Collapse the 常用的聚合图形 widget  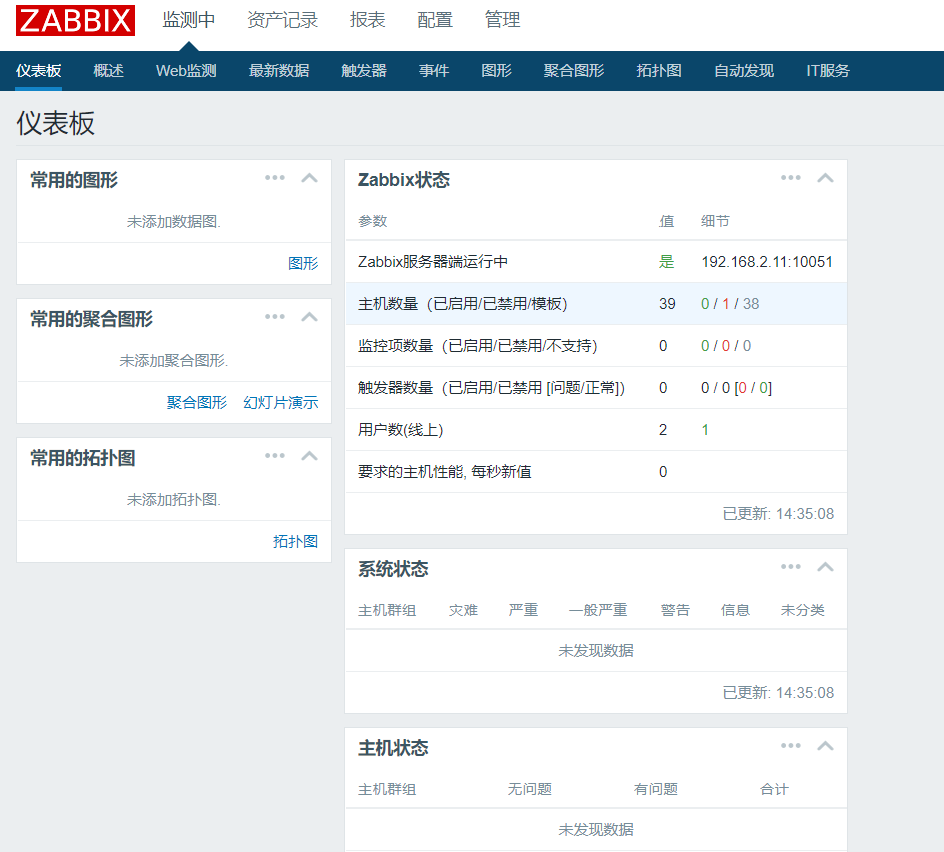(x=309, y=317)
